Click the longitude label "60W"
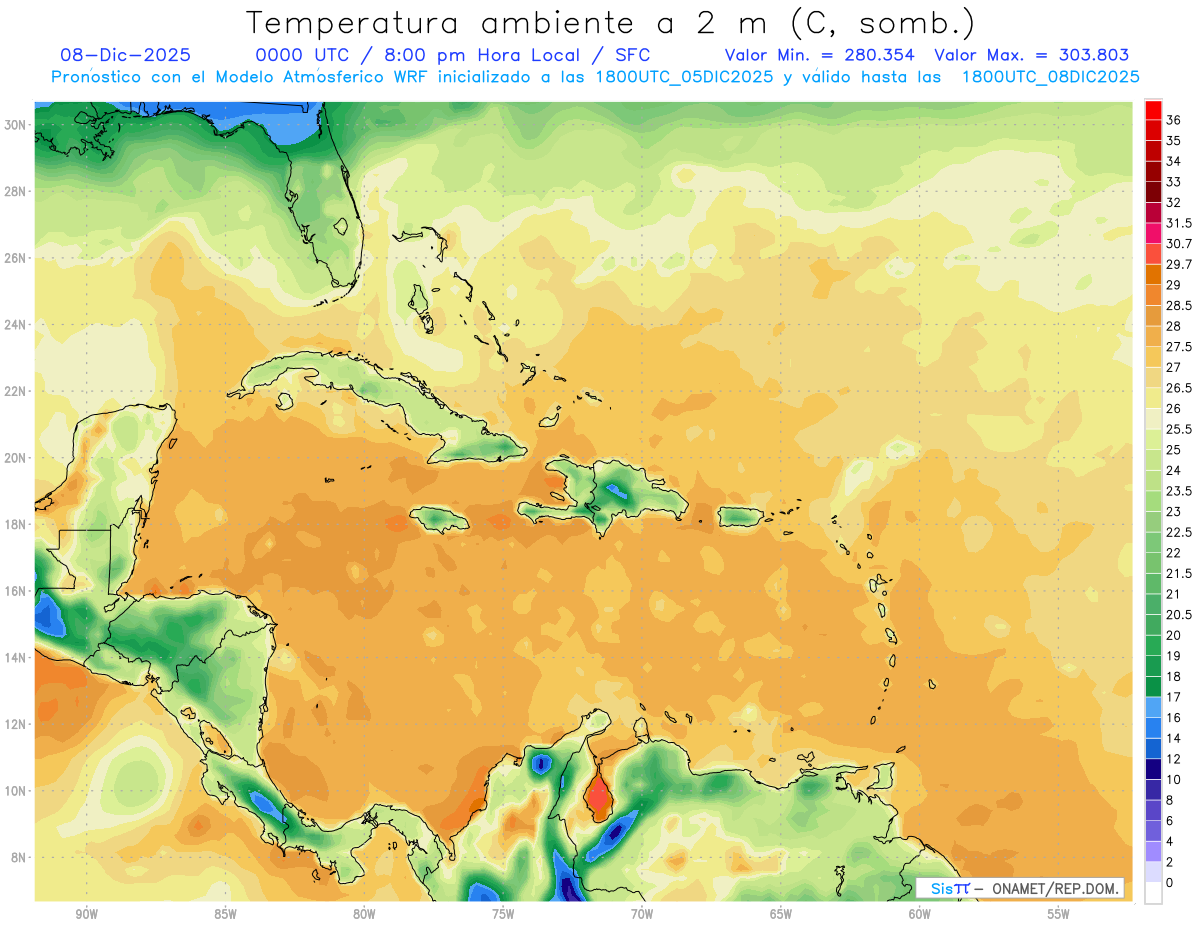The width and height of the screenshot is (1200, 927). tap(920, 914)
